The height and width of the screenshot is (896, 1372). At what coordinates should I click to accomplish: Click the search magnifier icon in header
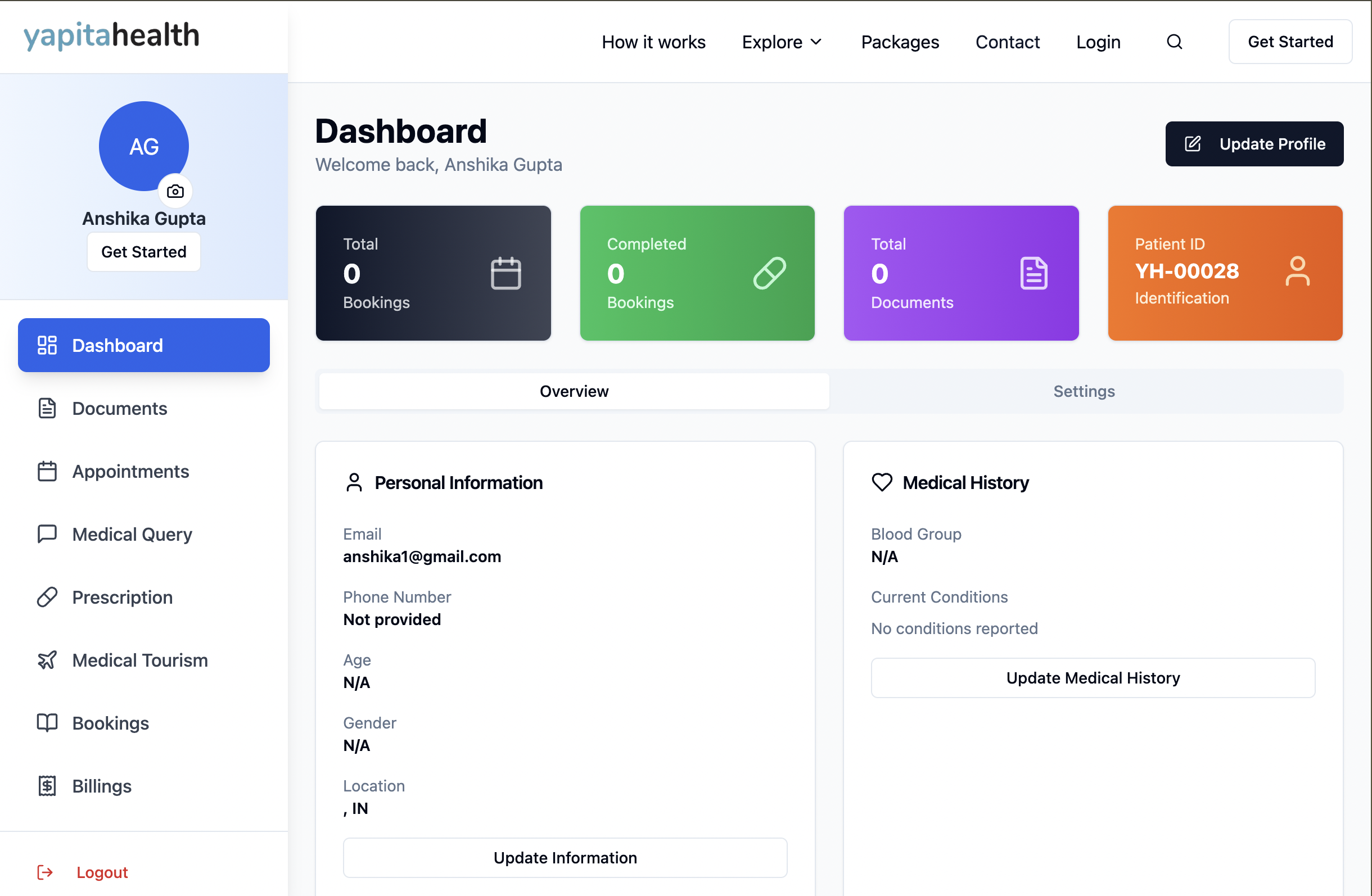point(1174,42)
